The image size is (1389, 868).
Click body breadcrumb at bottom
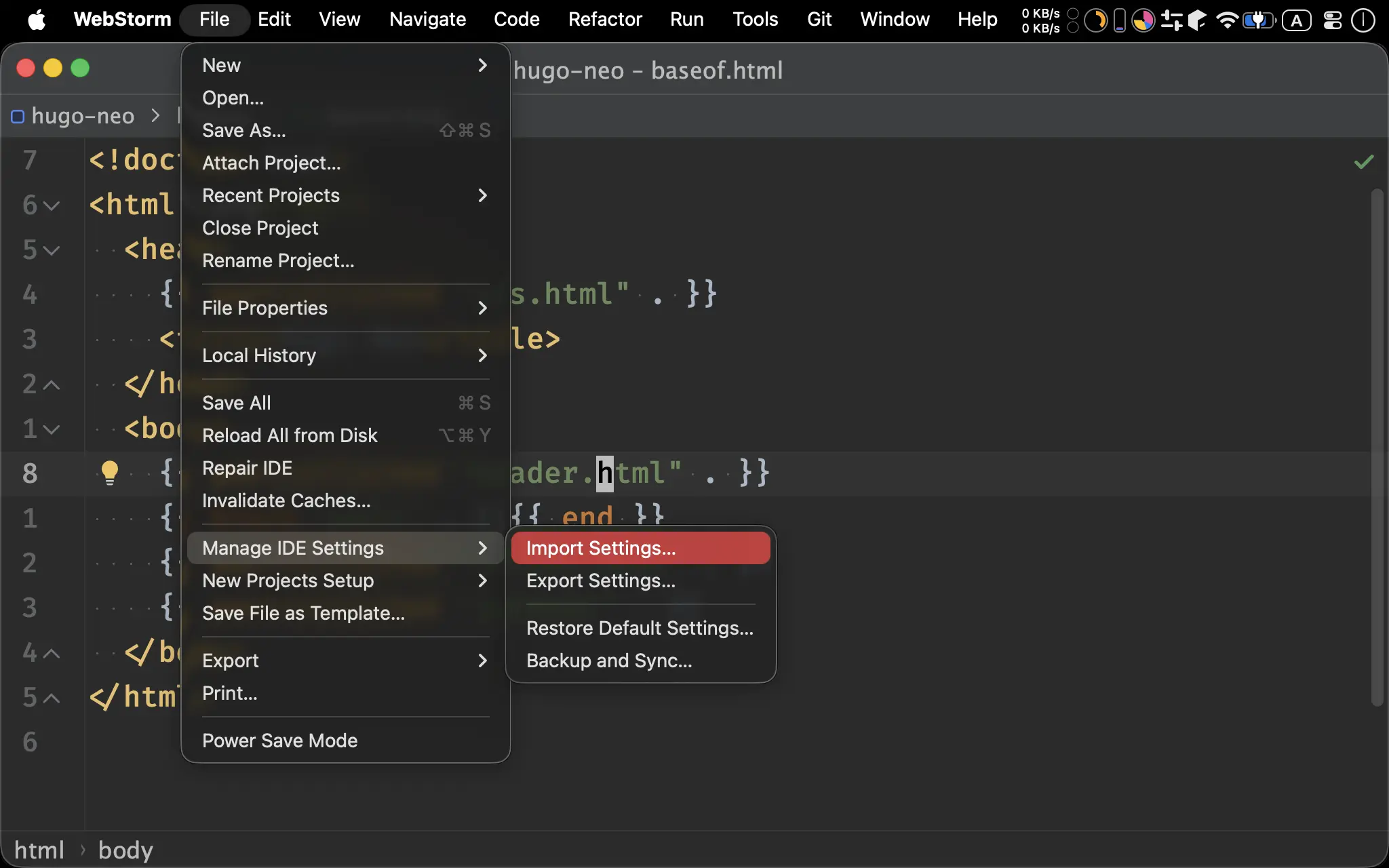coord(125,850)
